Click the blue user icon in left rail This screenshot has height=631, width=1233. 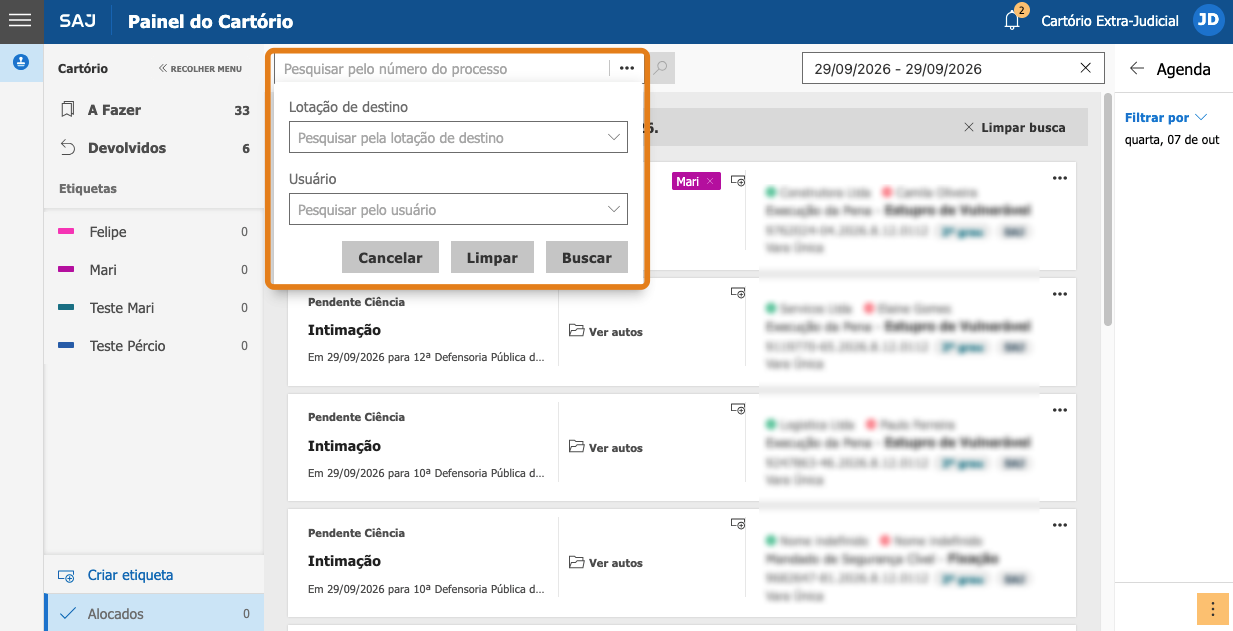point(21,62)
